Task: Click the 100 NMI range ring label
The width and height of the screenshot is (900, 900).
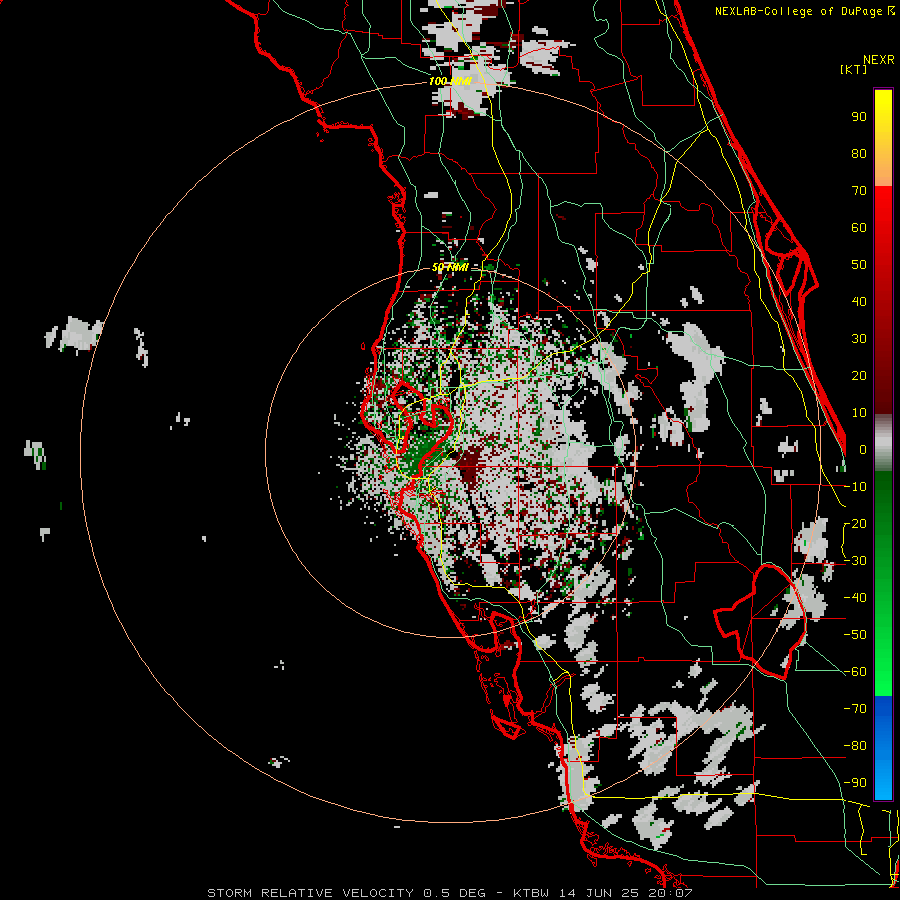Action: [450, 82]
